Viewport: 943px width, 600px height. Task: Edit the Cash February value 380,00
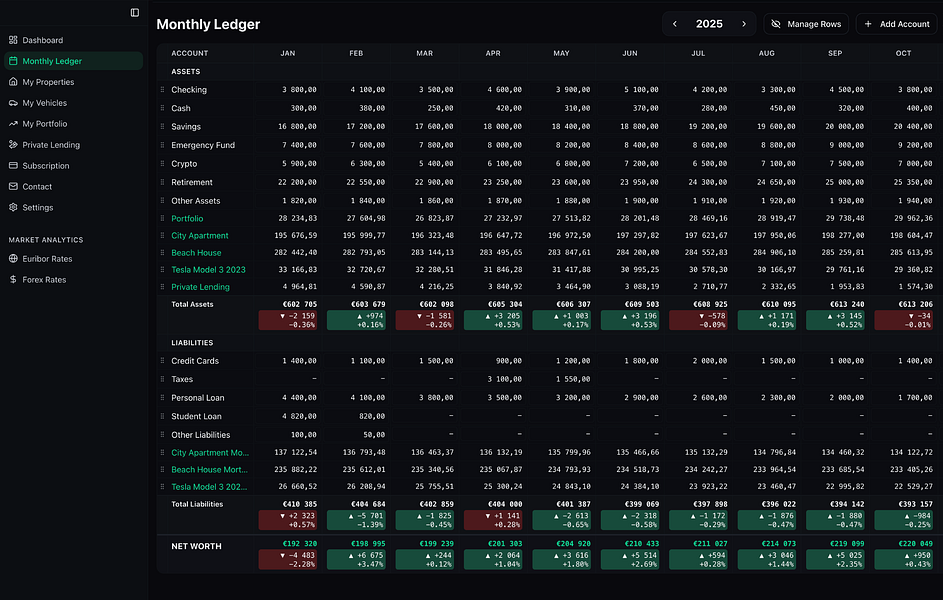click(356, 108)
